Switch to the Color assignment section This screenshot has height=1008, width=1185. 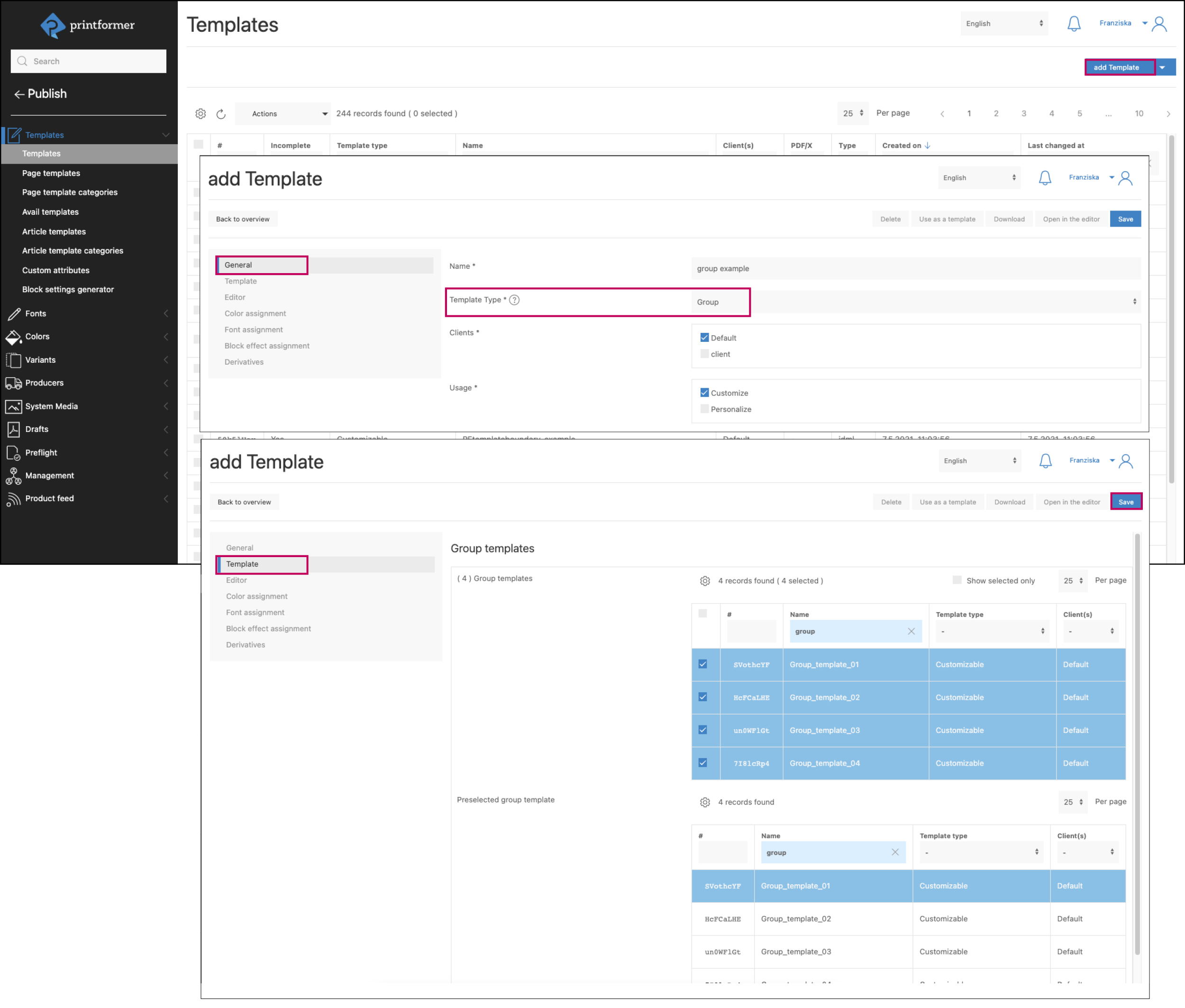coord(255,313)
